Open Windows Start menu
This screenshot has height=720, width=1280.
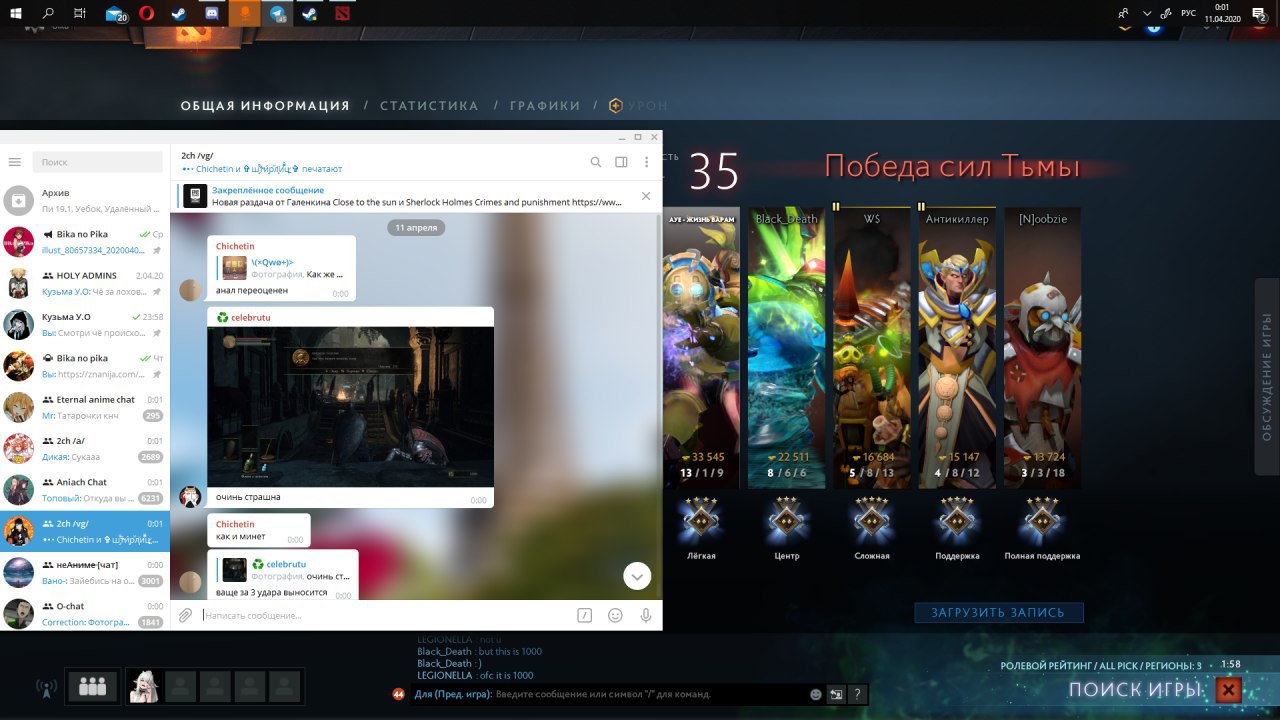click(x=14, y=14)
